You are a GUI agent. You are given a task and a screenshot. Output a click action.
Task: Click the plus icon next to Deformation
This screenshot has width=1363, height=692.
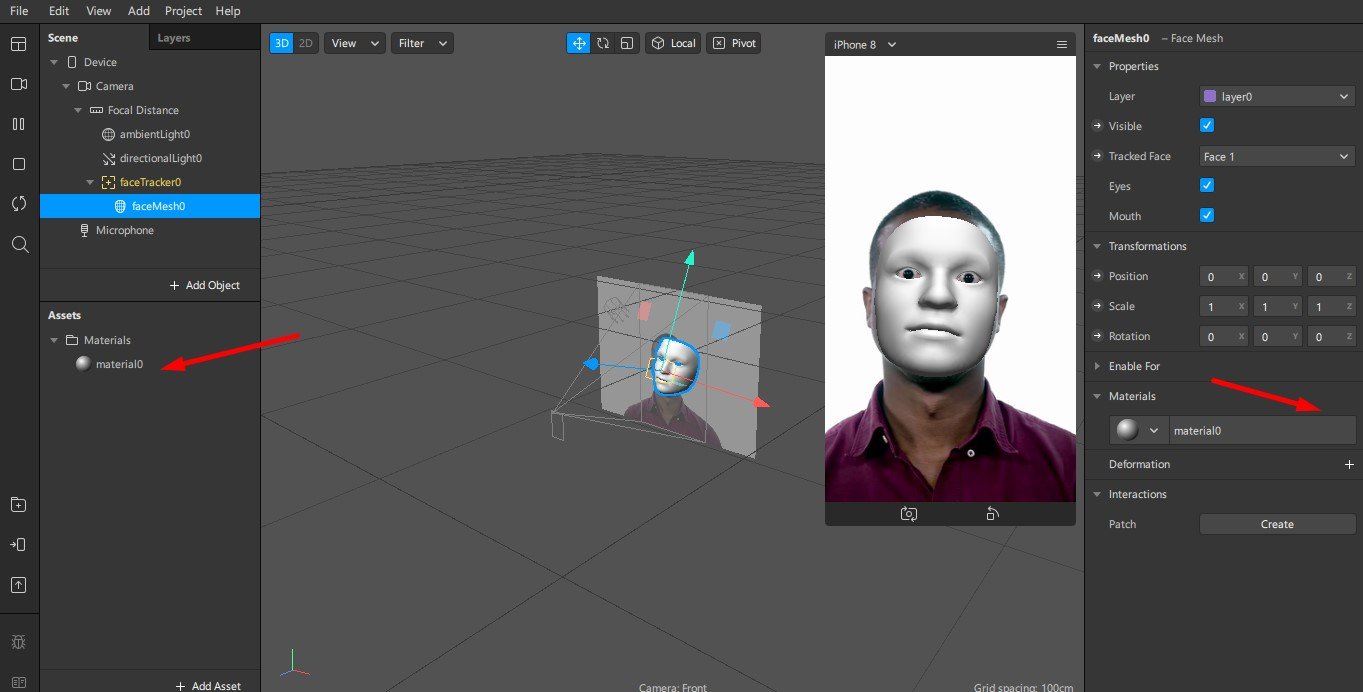tap(1349, 464)
